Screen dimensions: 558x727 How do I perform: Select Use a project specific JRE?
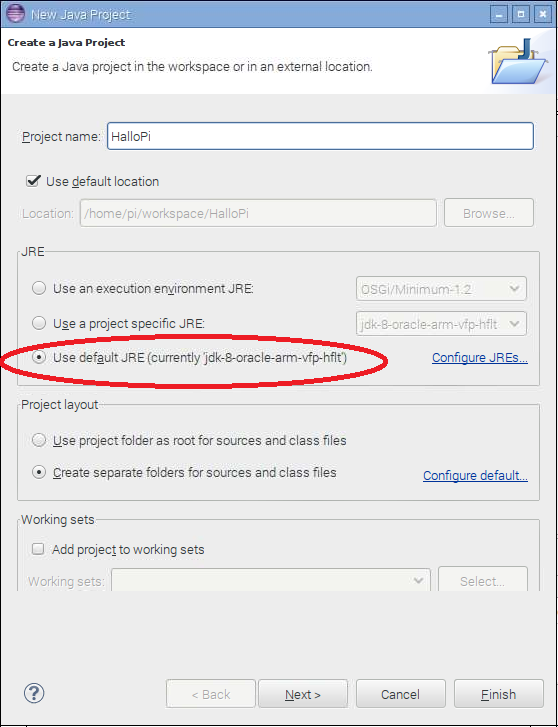(39, 323)
